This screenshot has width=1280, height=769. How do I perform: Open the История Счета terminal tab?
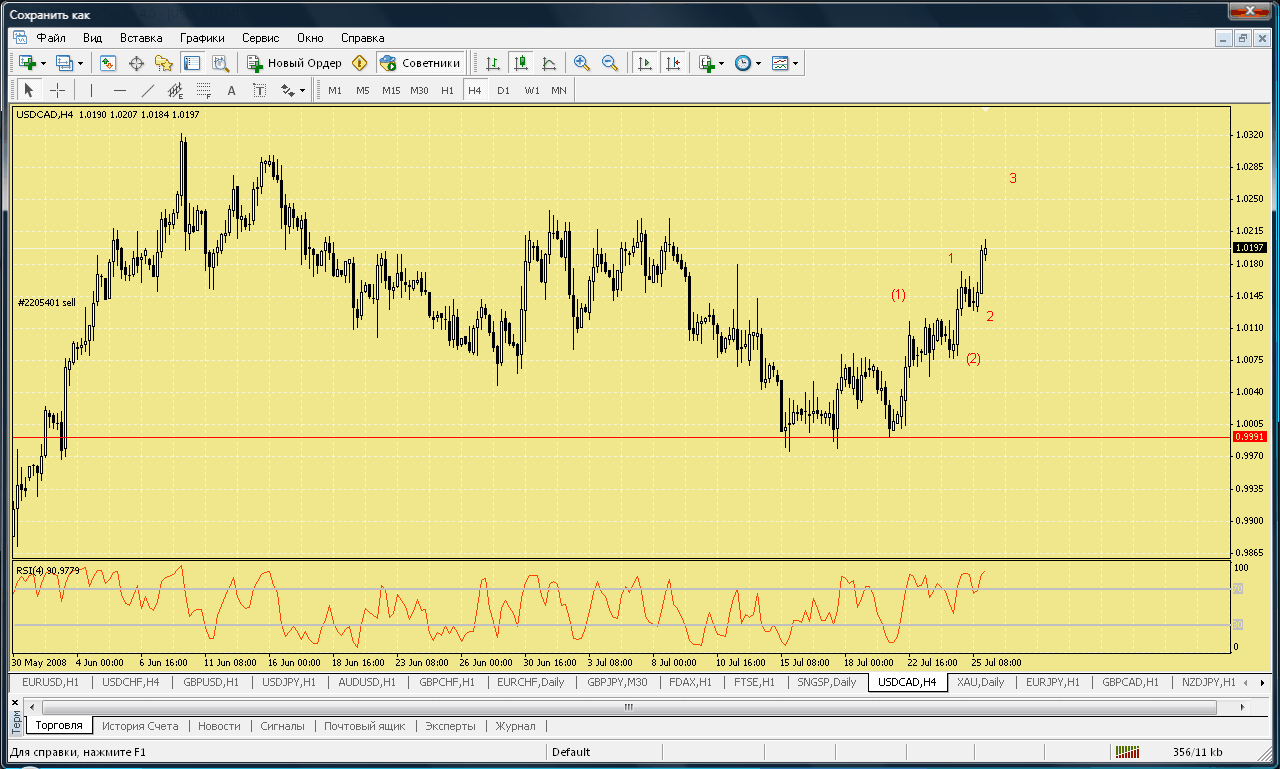tap(140, 726)
